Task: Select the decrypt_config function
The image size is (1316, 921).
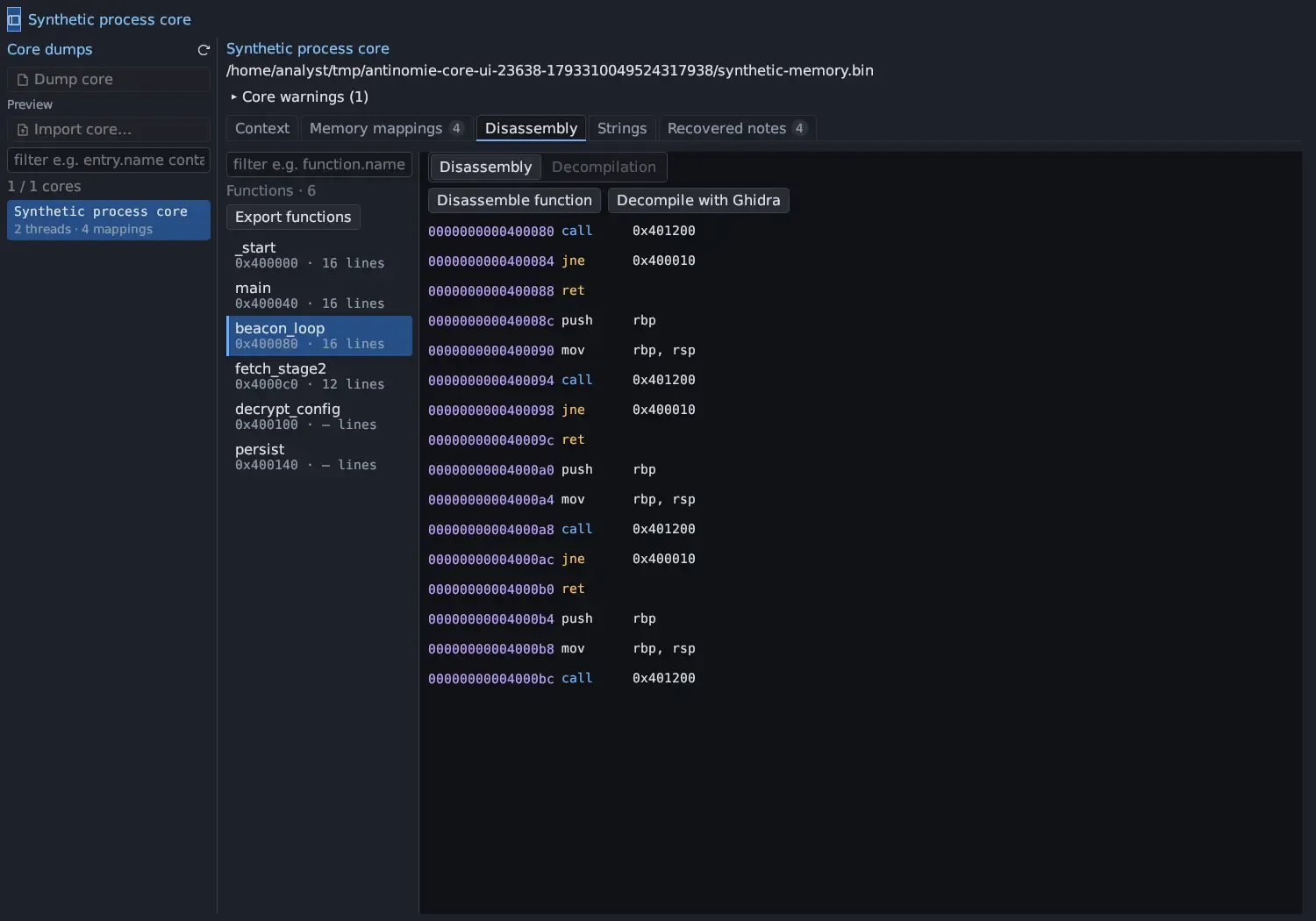Action: pyautogui.click(x=319, y=417)
